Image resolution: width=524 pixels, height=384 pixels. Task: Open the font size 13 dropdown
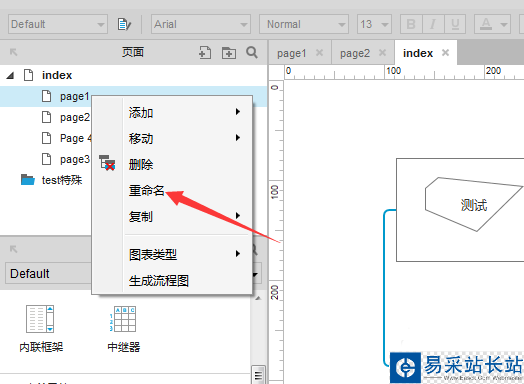pyautogui.click(x=374, y=24)
